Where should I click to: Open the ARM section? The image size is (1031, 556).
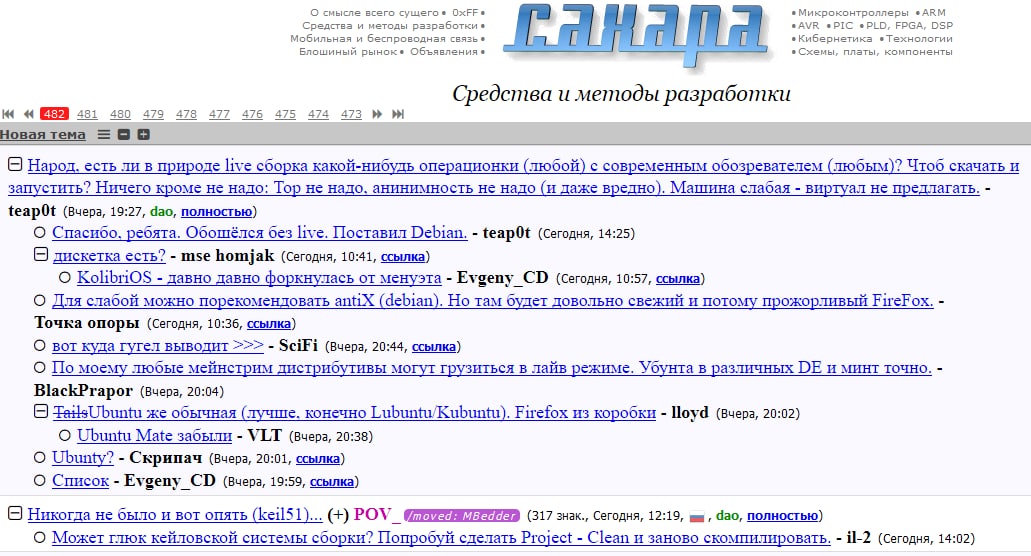click(933, 12)
